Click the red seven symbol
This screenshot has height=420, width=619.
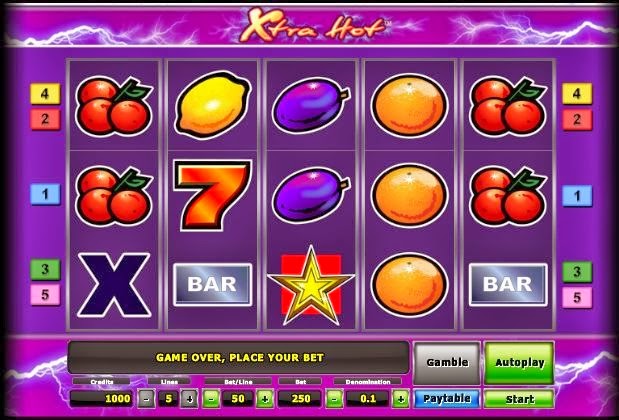coord(212,195)
